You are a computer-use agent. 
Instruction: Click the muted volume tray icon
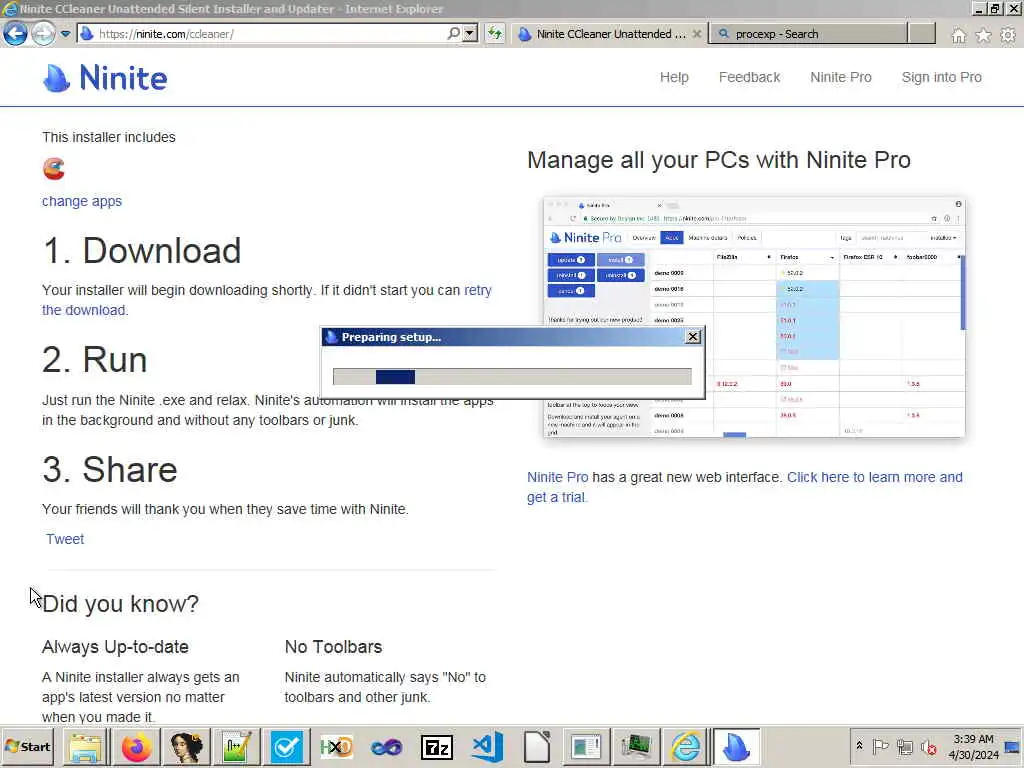pyautogui.click(x=928, y=746)
